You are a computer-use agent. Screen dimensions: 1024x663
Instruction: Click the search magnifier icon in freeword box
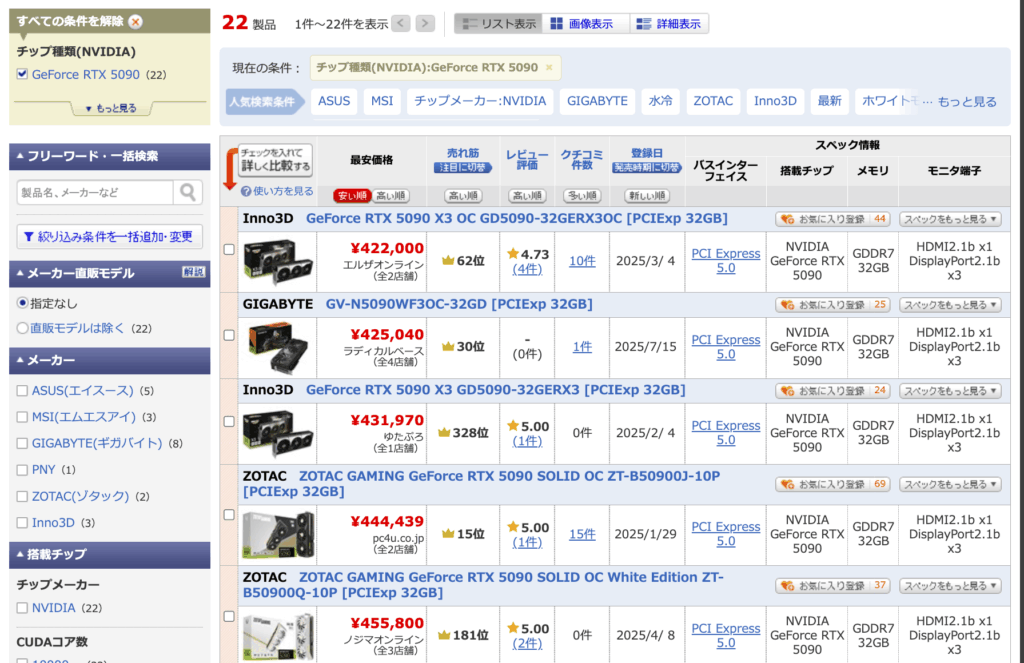click(187, 192)
